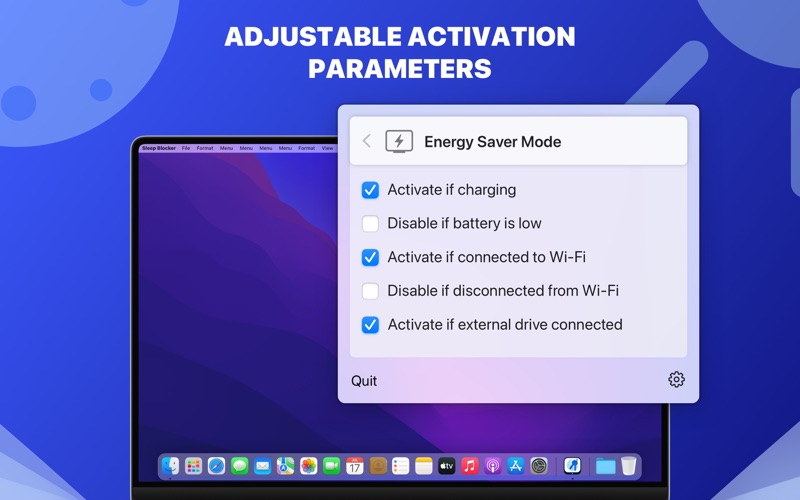This screenshot has height=500, width=800.
Task: Click the Sleep Blocker app icon in dock
Action: 572,466
